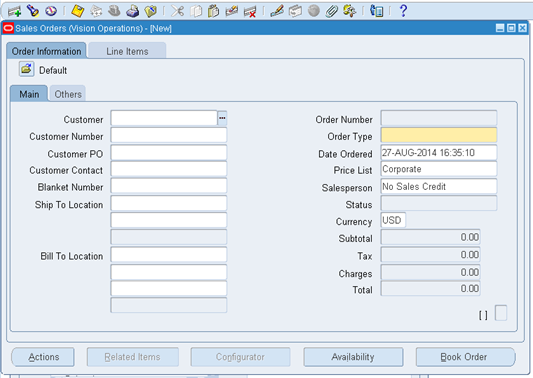Switch to the Order Information tab
533x378 pixels.
[x=46, y=51]
